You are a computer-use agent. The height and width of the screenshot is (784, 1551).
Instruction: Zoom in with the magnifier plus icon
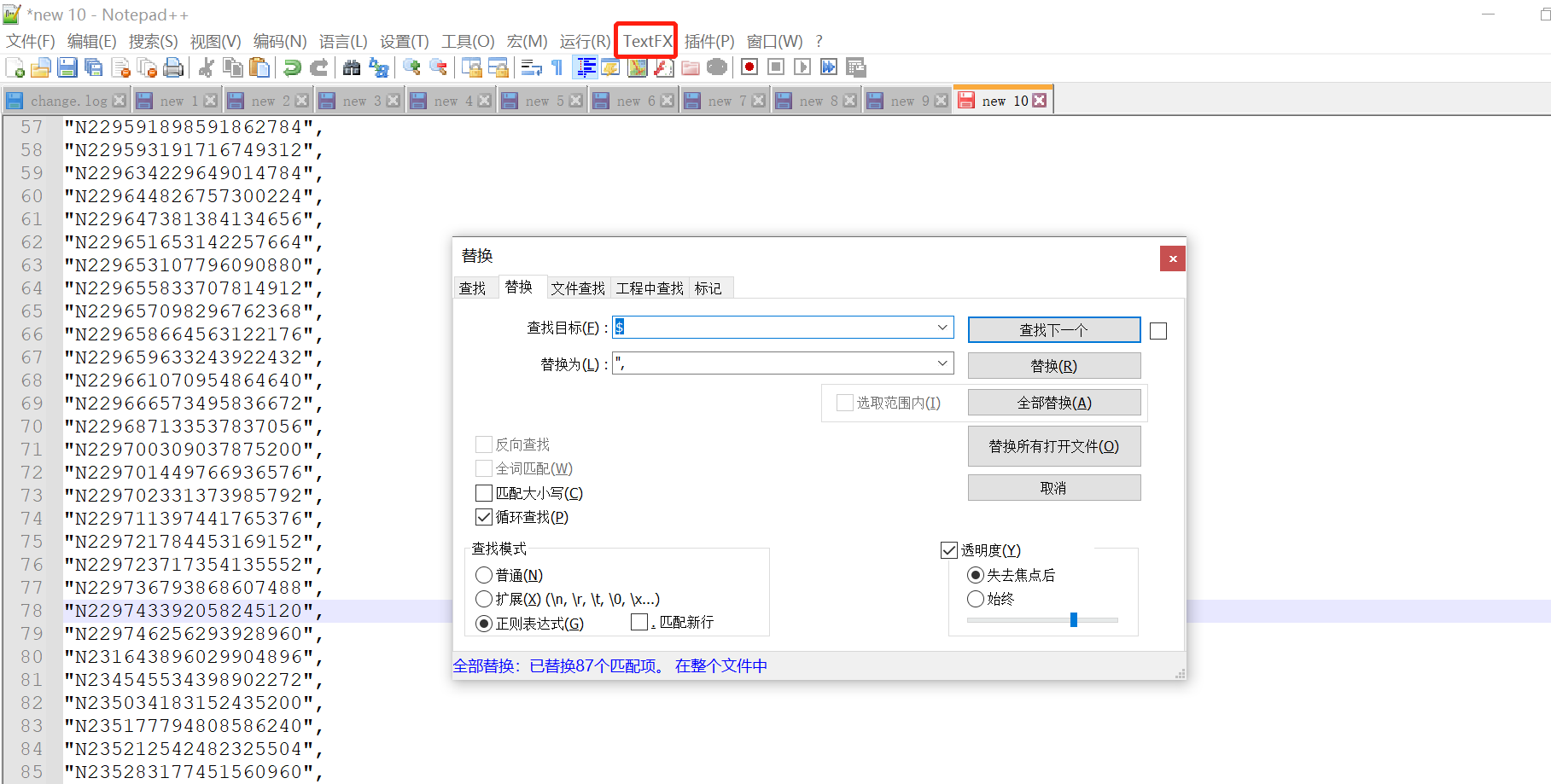tap(411, 67)
